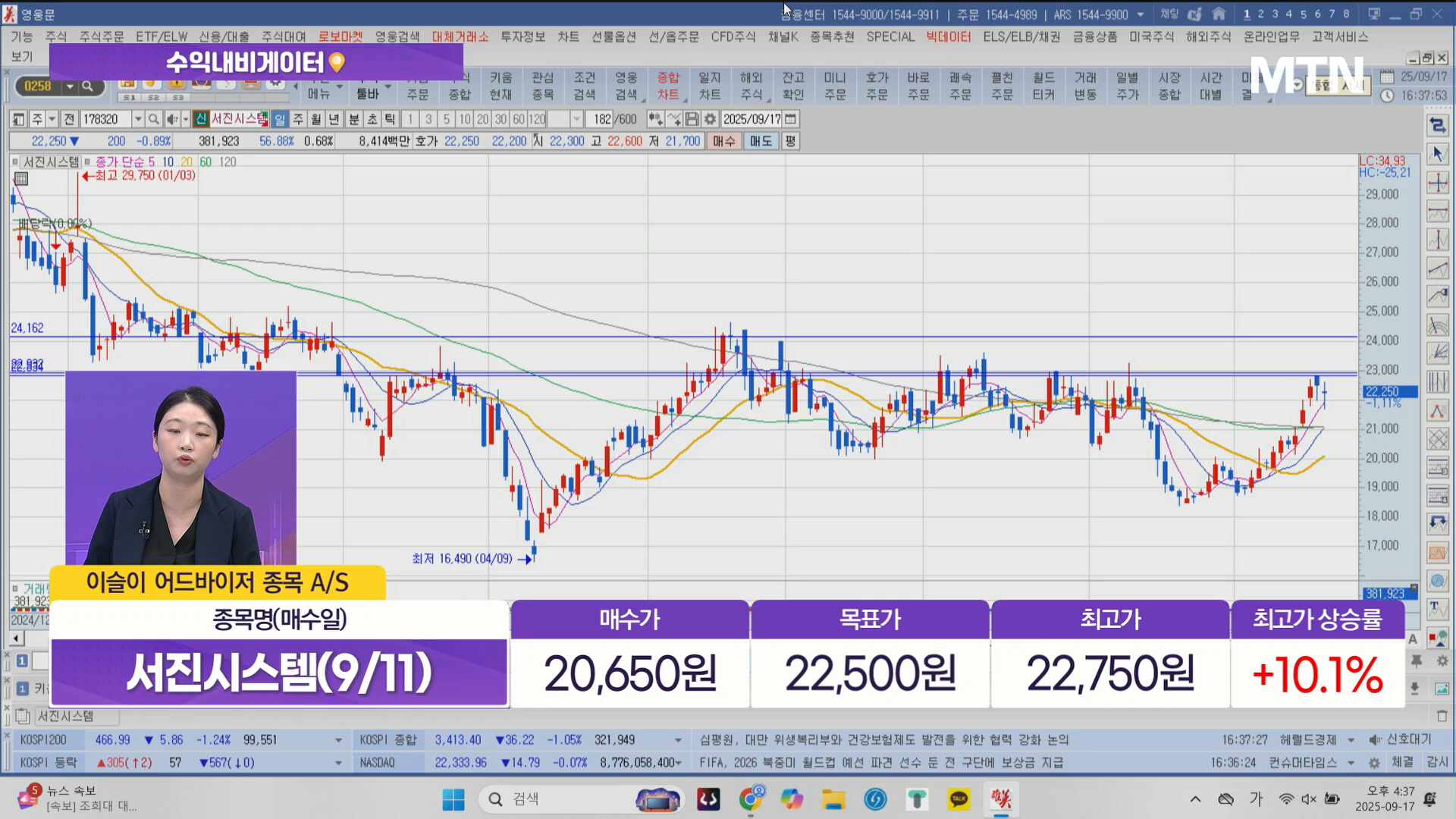Click the pin icon below chart tools

1417,661
